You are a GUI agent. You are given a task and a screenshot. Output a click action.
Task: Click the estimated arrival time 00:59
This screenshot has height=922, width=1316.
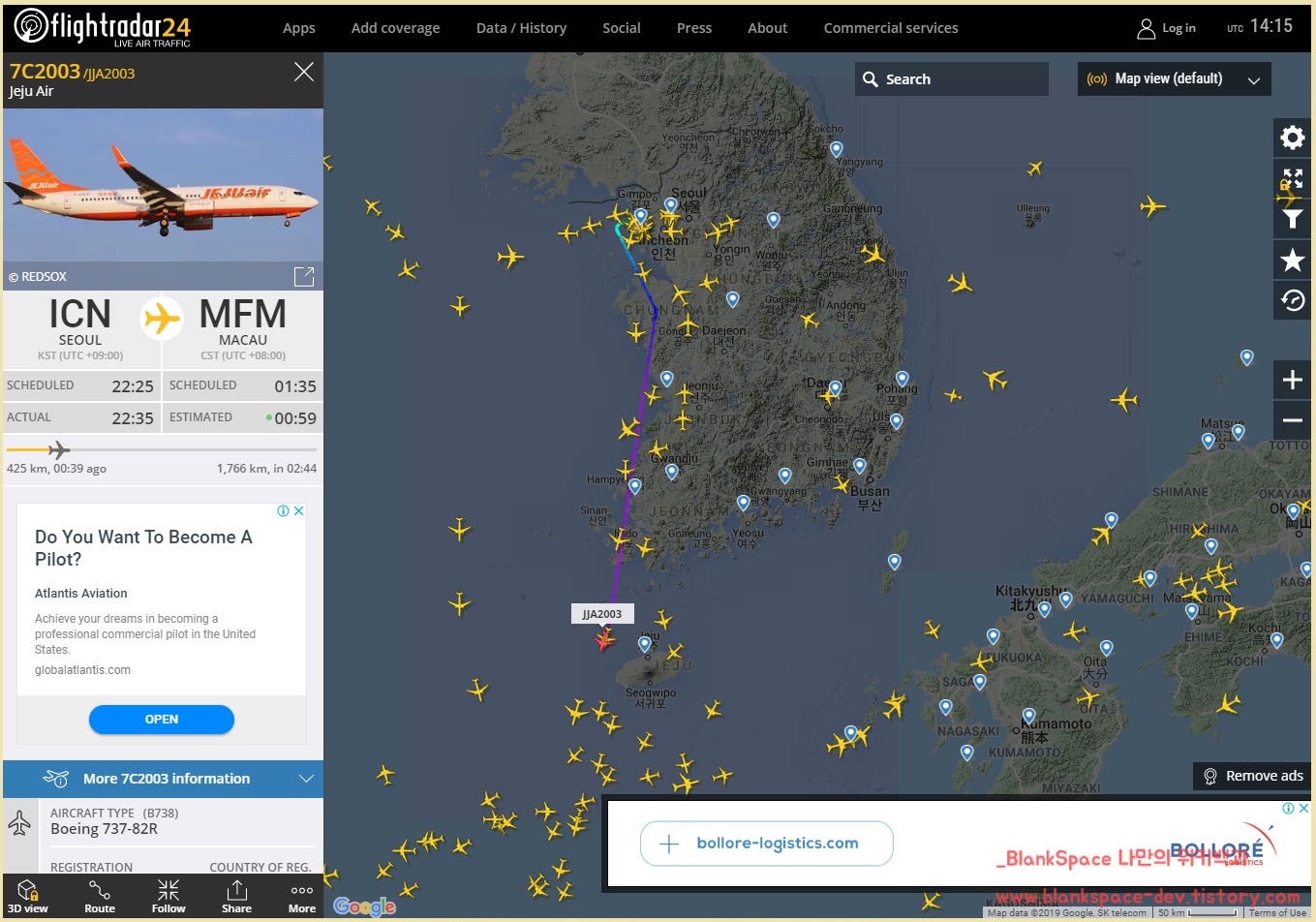(x=295, y=418)
